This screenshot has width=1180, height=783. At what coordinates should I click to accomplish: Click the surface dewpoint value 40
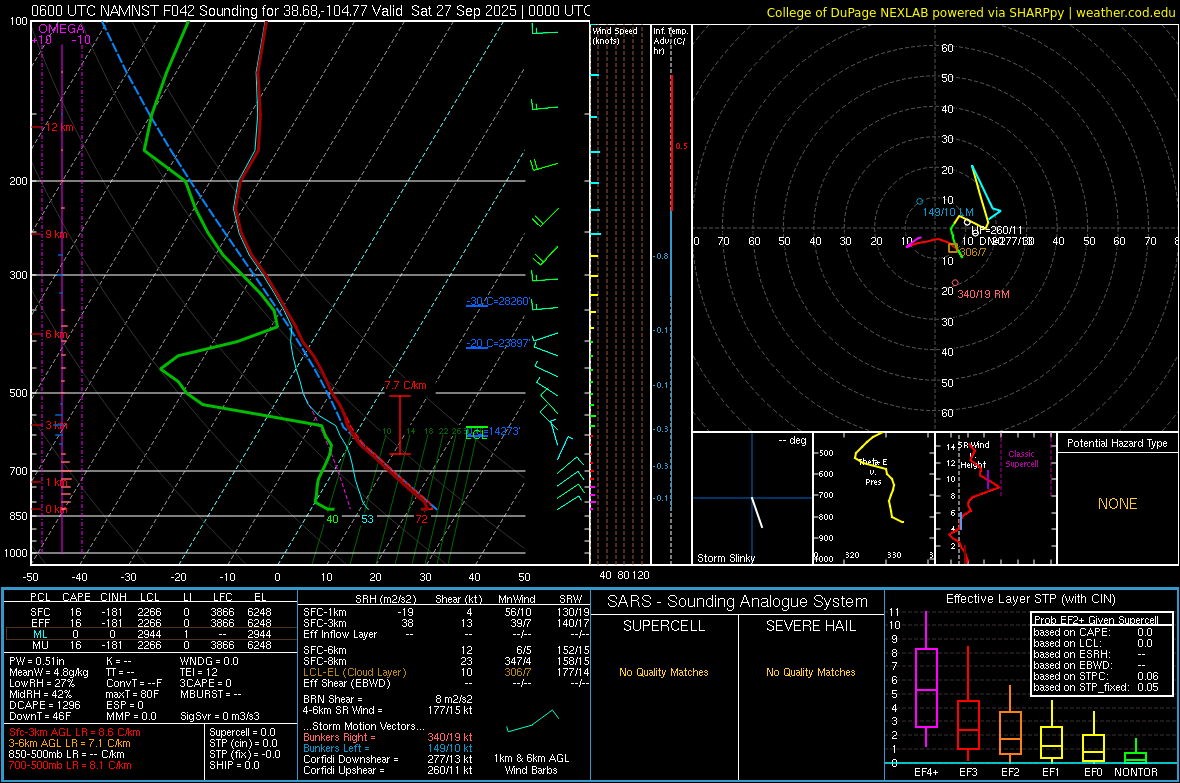333,519
